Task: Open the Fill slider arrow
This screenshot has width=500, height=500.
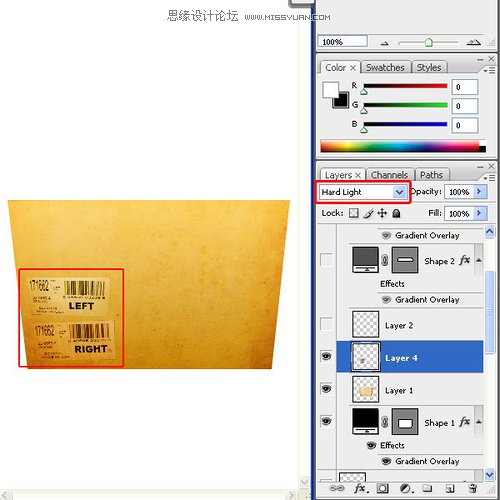Action: [x=480, y=213]
